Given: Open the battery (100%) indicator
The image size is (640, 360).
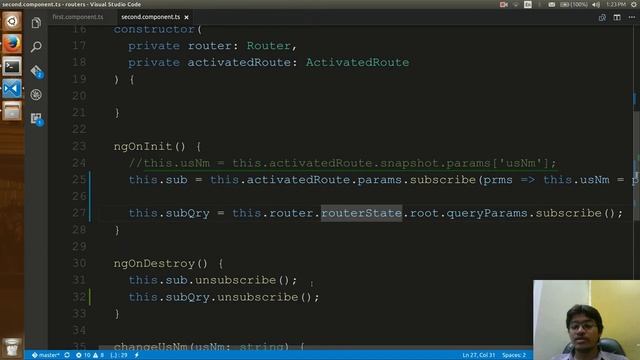Looking at the screenshot, I should [574, 4].
